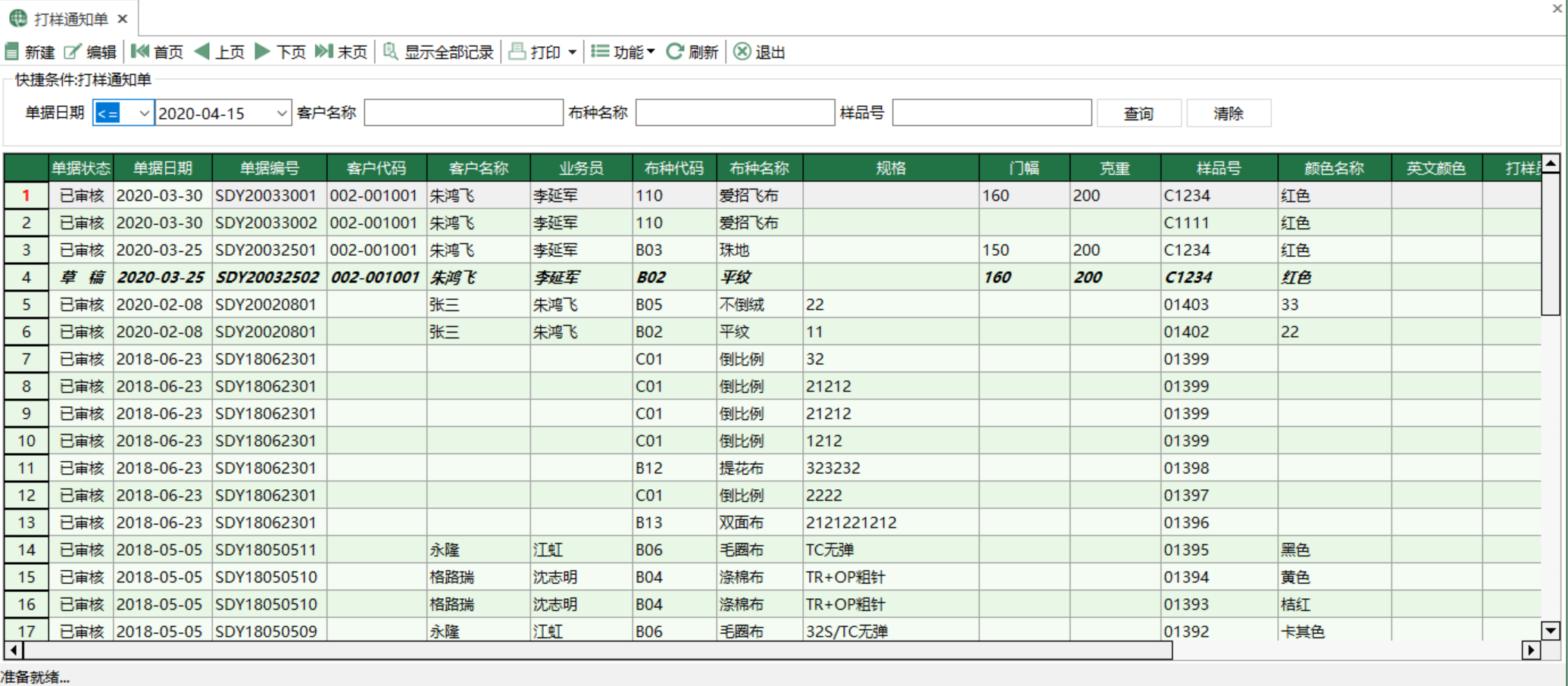Select row number 4 draft row header

(x=27, y=277)
